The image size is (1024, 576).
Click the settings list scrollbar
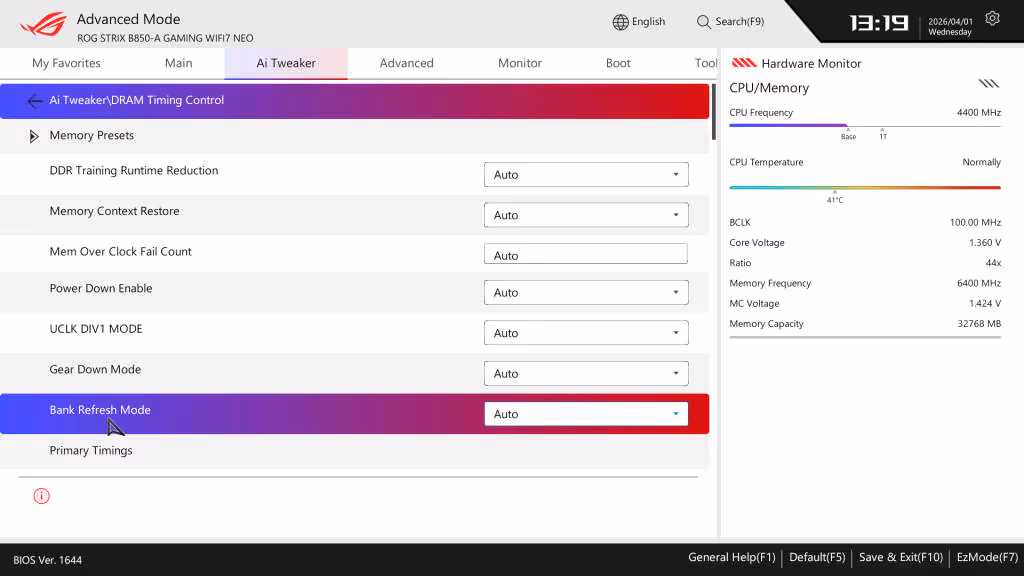(714, 112)
